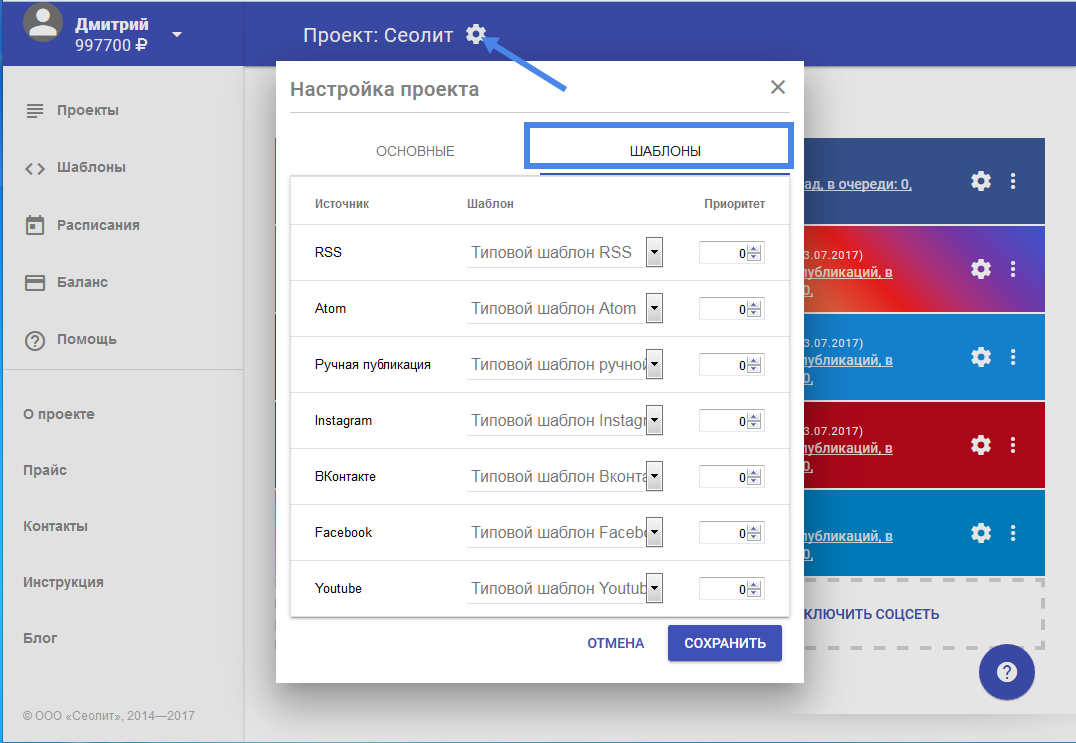1076x743 pixels.
Task: Open three-dot menu on the top social row
Action: pyautogui.click(x=1013, y=181)
